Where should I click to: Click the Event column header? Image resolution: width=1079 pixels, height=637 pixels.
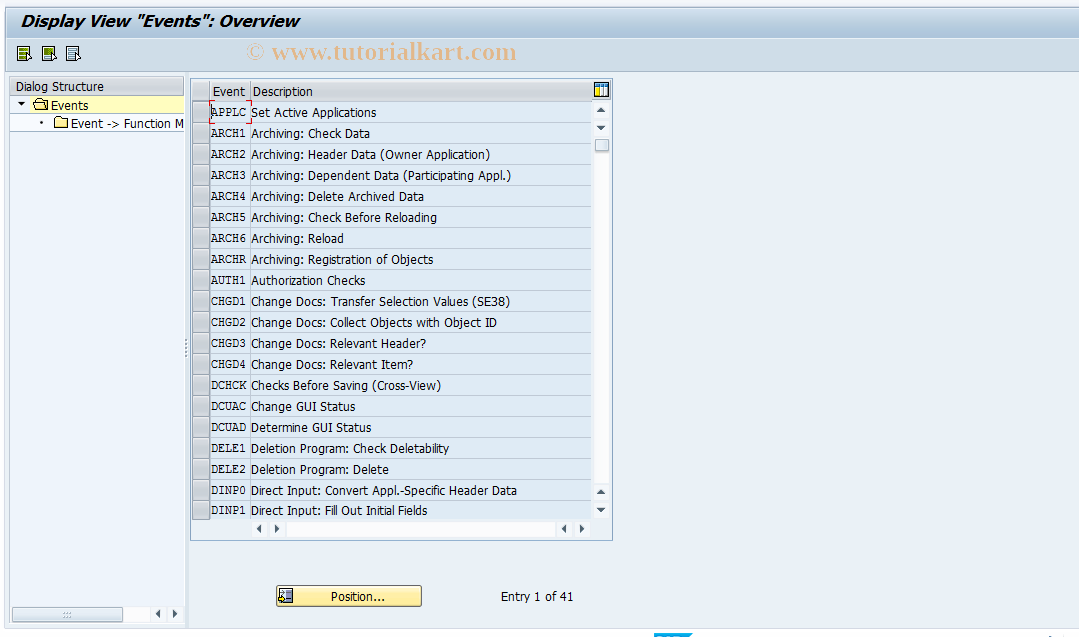(x=228, y=91)
